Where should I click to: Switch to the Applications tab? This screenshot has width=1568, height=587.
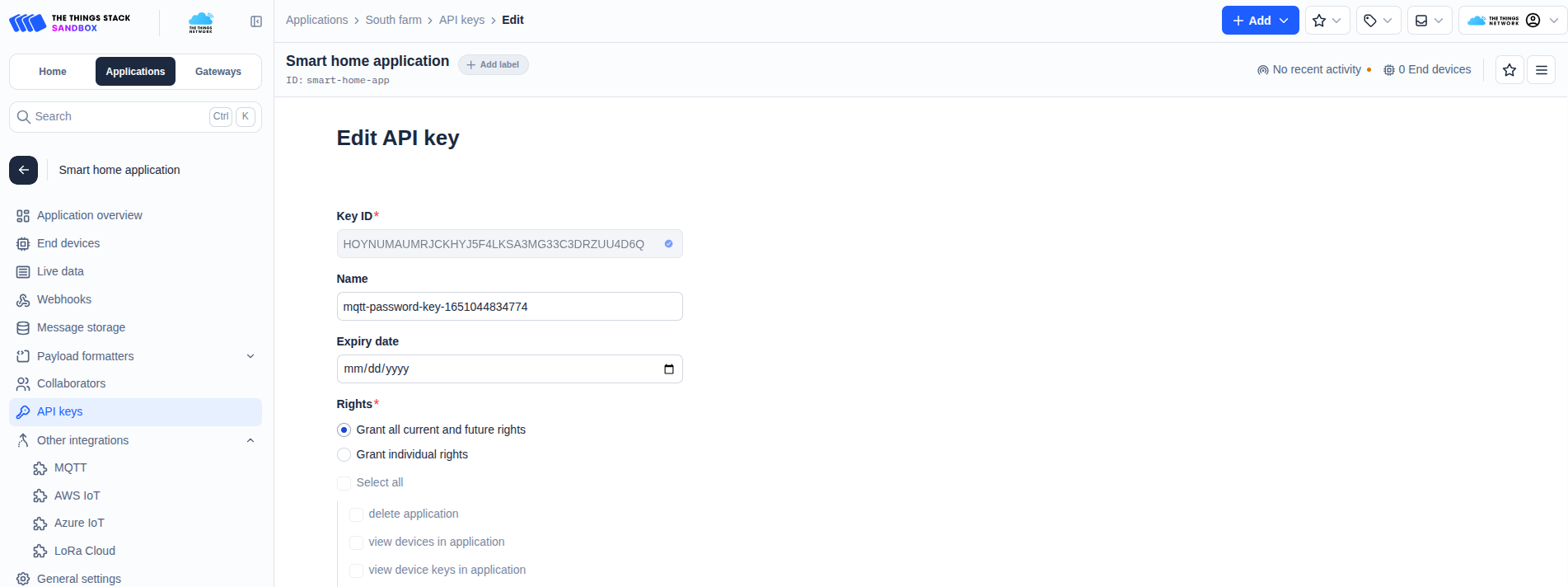pyautogui.click(x=135, y=72)
